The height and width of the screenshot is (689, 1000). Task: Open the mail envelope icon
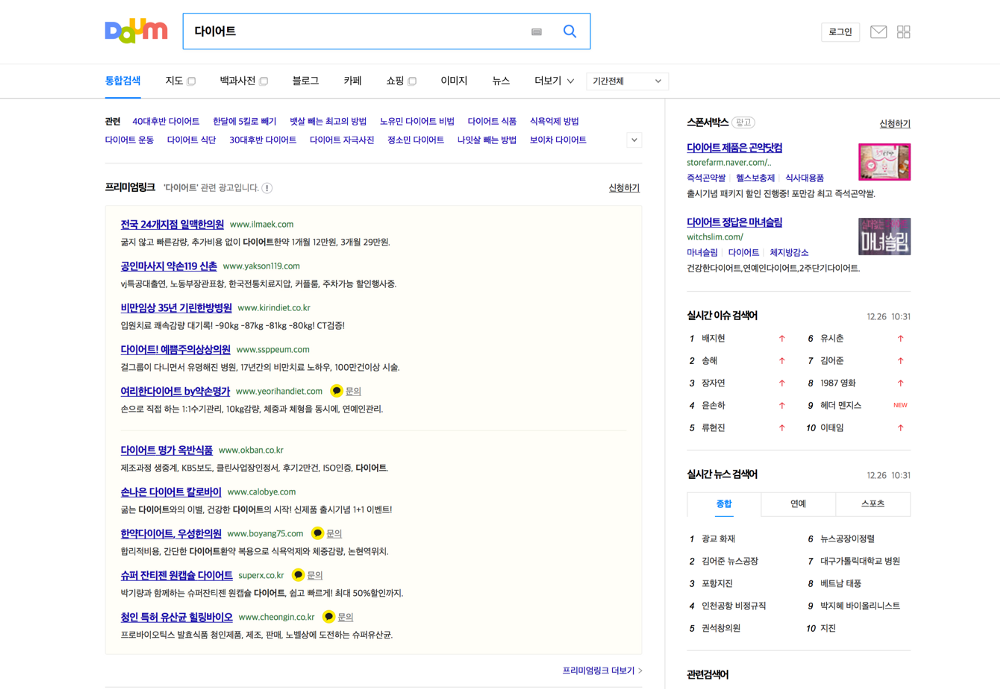[x=878, y=32]
